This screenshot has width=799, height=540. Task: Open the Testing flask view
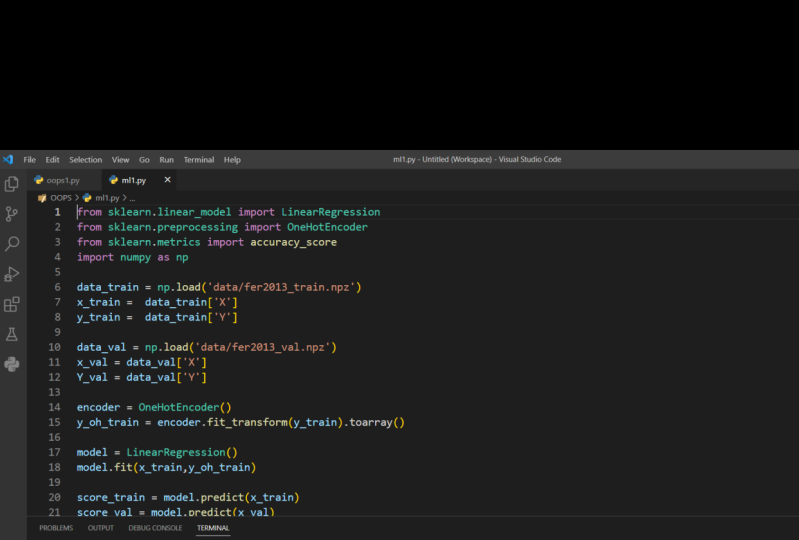pos(12,334)
